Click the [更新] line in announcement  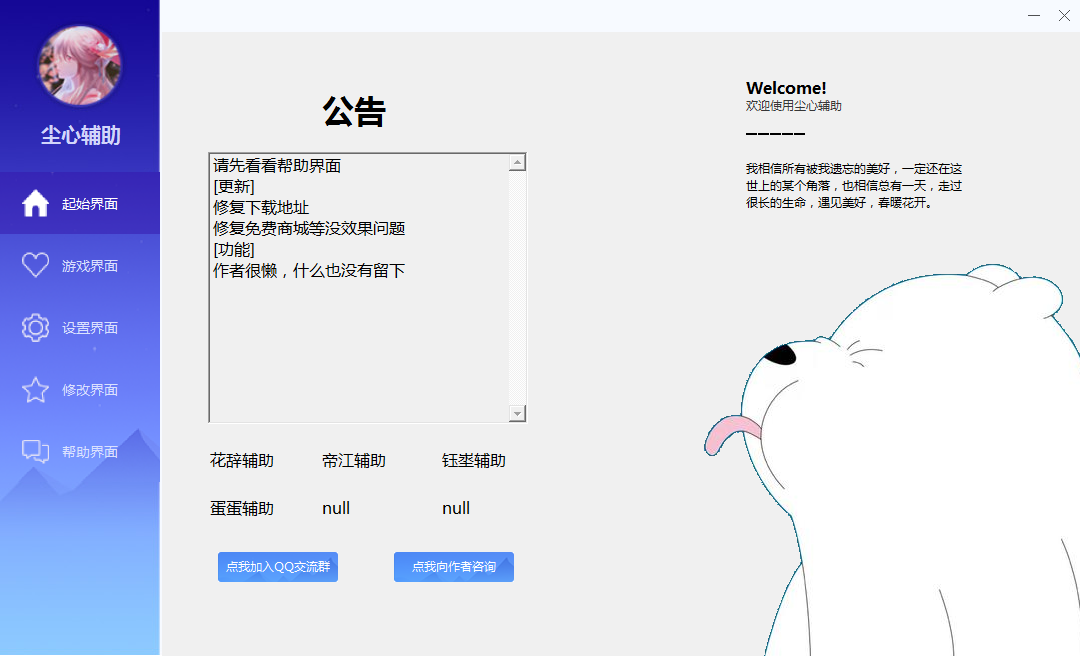point(233,187)
